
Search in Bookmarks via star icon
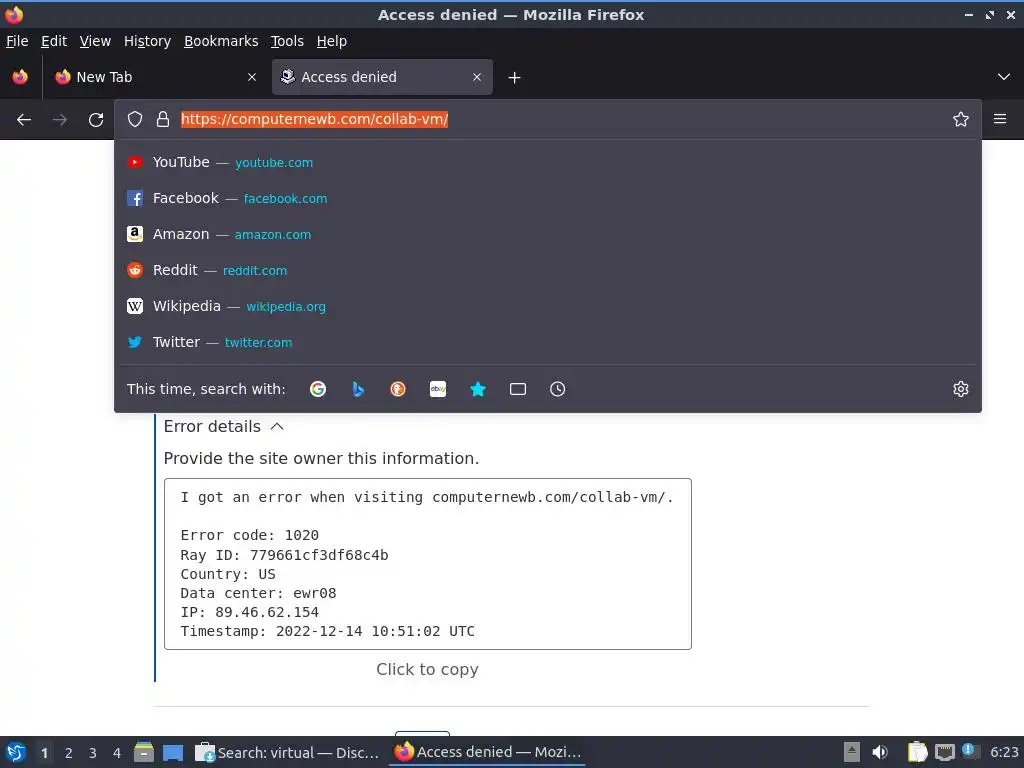(478, 389)
